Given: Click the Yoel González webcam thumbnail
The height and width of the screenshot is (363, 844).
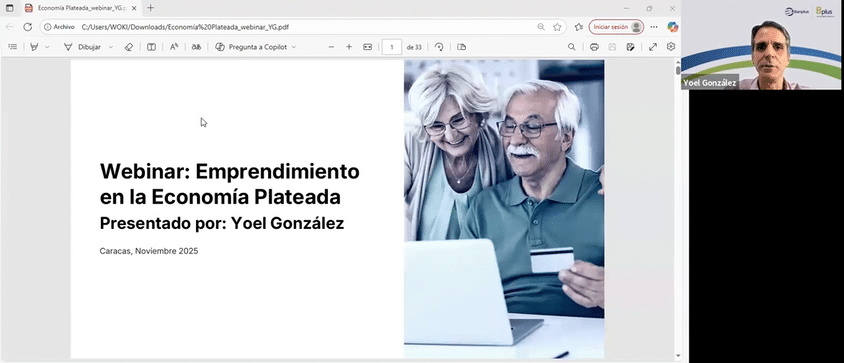Looking at the screenshot, I should [x=762, y=45].
